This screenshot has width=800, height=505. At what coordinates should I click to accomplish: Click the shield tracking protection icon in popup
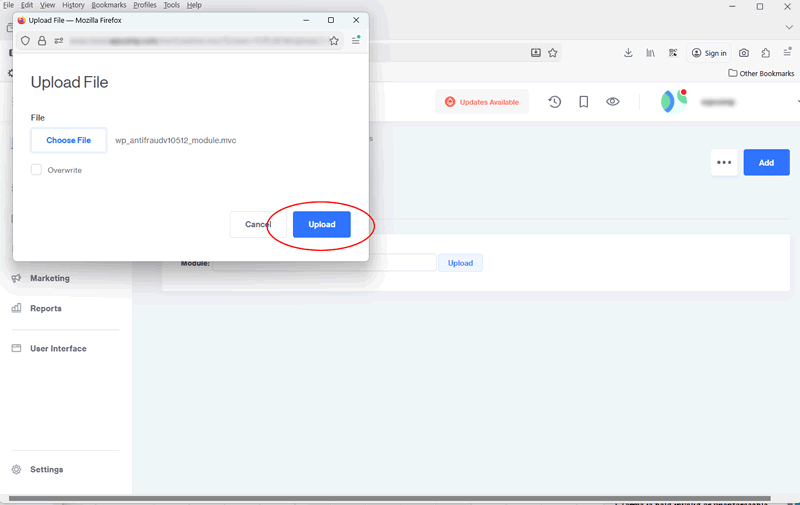tap(25, 41)
